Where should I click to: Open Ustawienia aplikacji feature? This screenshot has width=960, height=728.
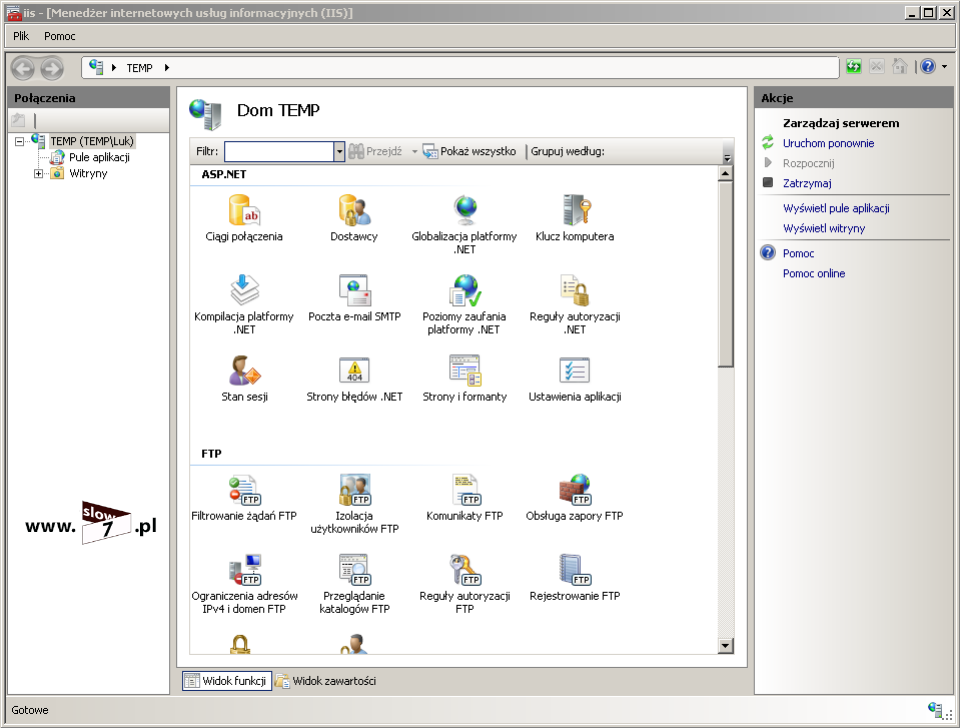pyautogui.click(x=574, y=378)
